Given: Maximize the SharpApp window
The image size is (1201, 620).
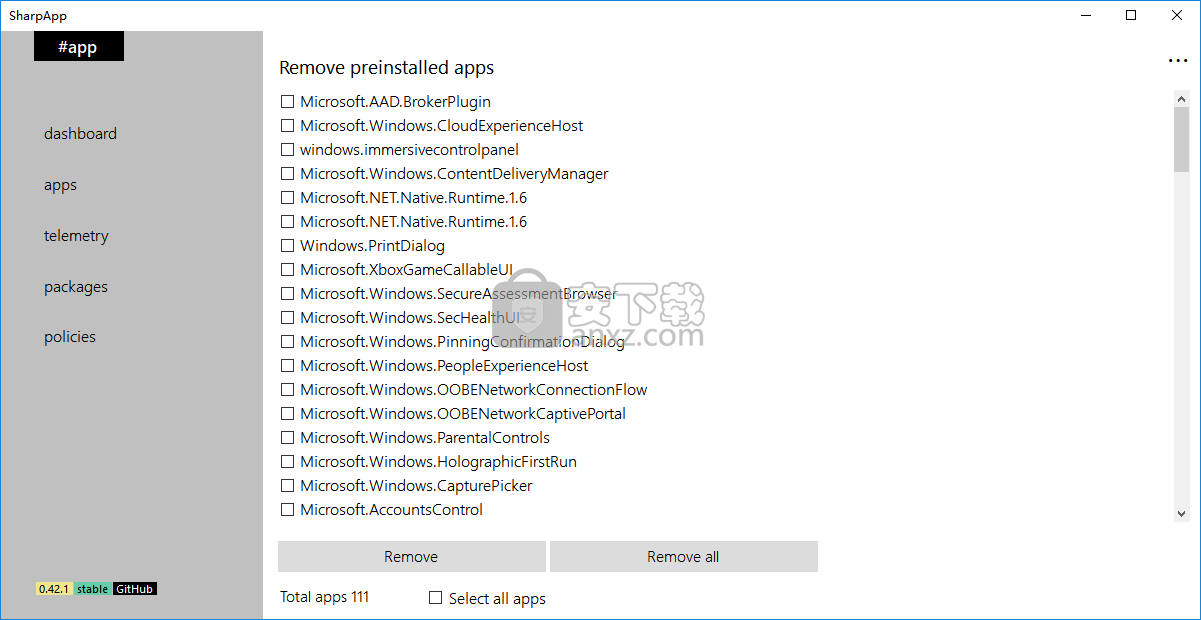Looking at the screenshot, I should [x=1131, y=15].
